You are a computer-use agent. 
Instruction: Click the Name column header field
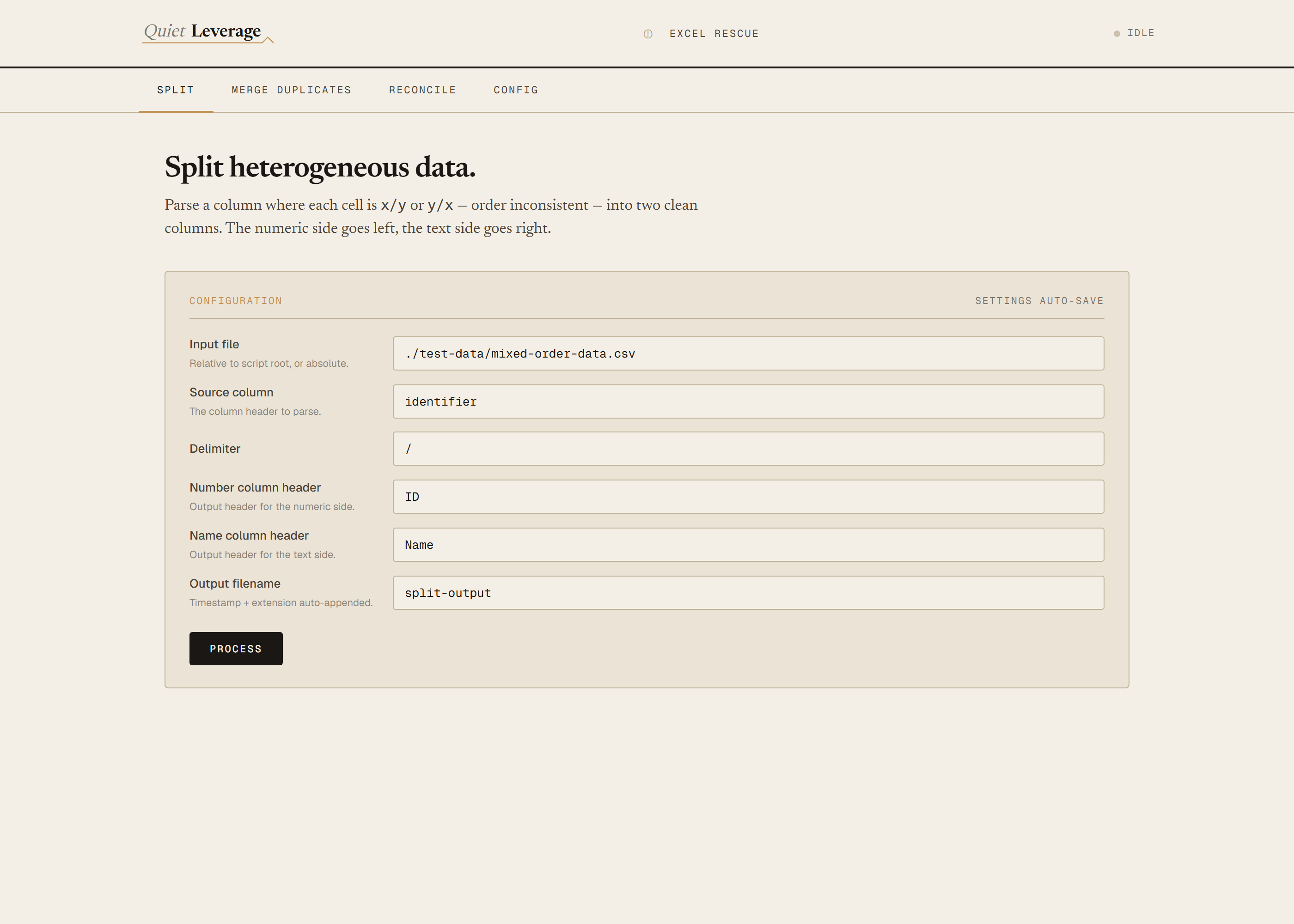point(748,545)
